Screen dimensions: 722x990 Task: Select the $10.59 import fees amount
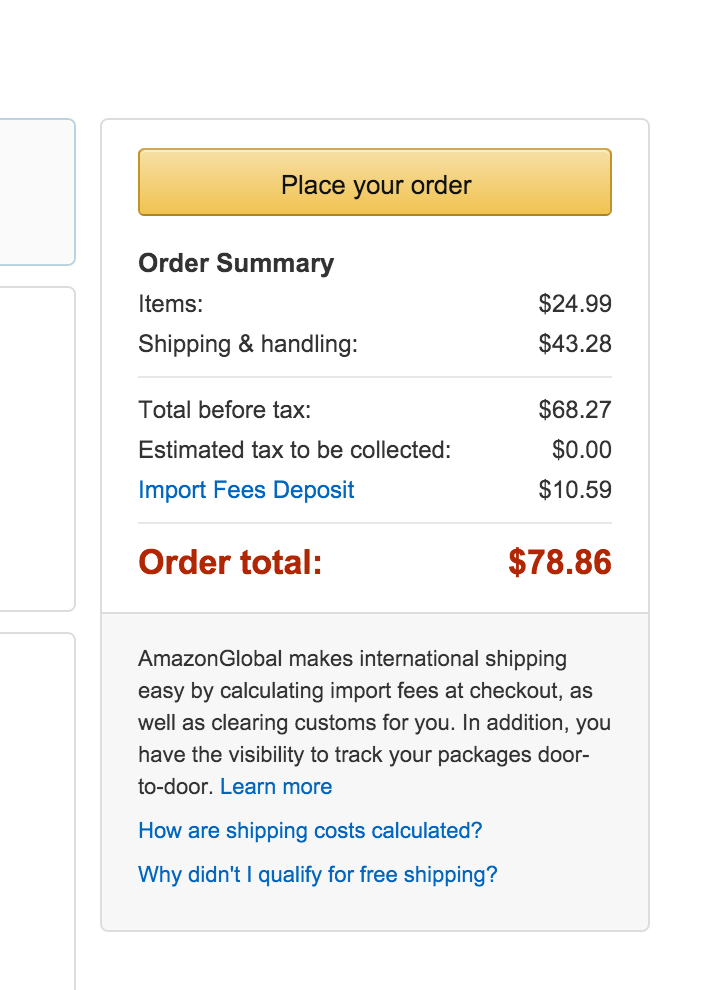[575, 490]
